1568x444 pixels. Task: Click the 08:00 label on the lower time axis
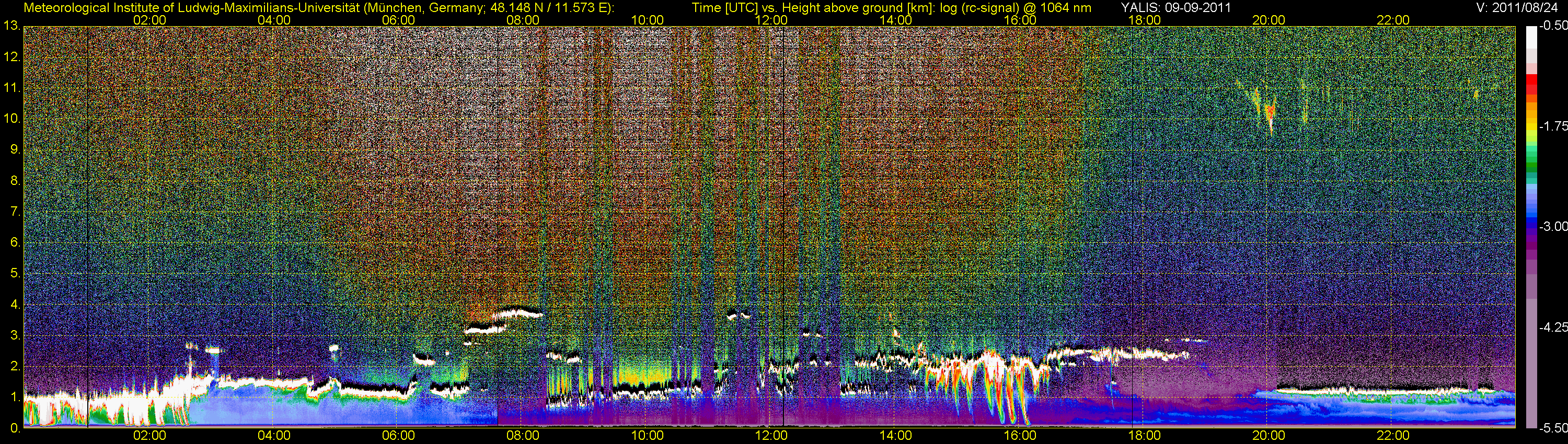pos(523,436)
